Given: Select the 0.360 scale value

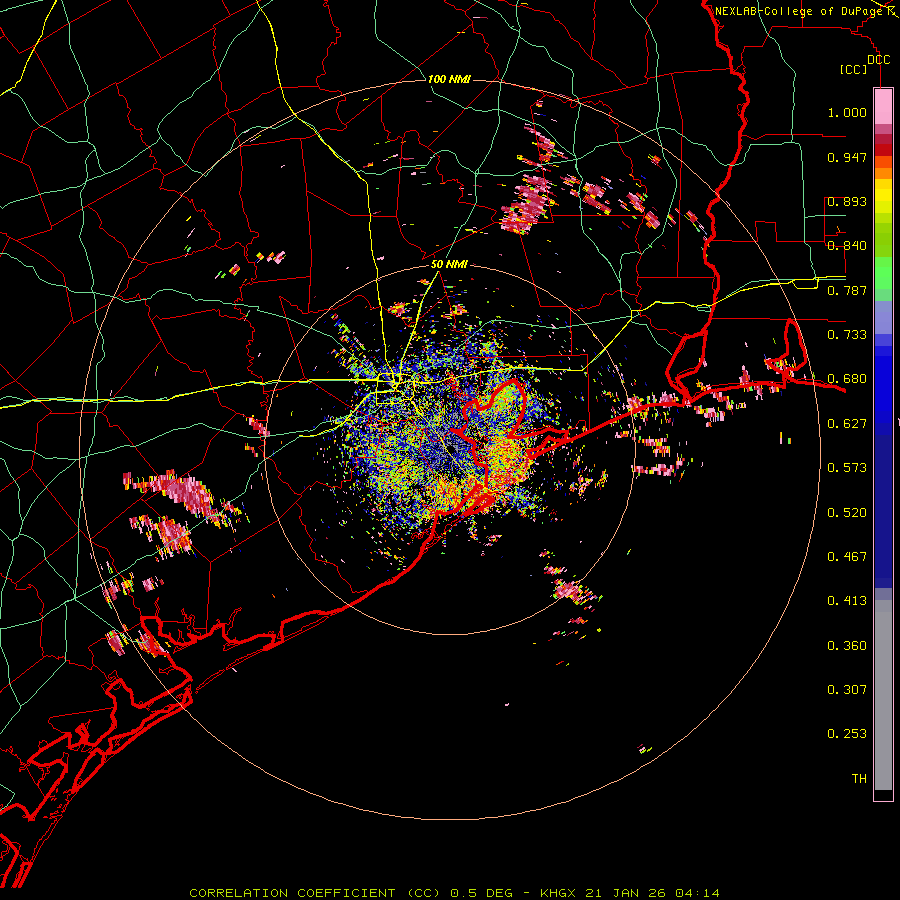Looking at the screenshot, I should [847, 646].
